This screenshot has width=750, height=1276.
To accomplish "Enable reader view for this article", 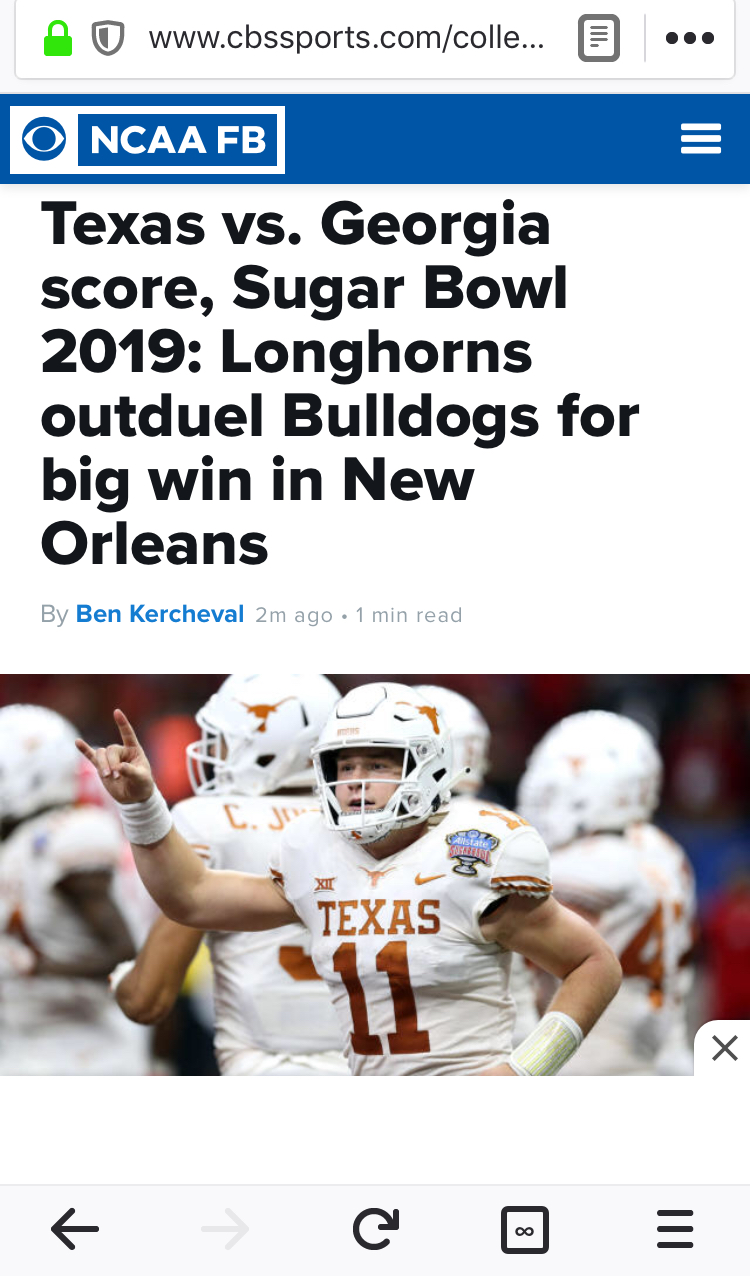I will click(x=599, y=39).
